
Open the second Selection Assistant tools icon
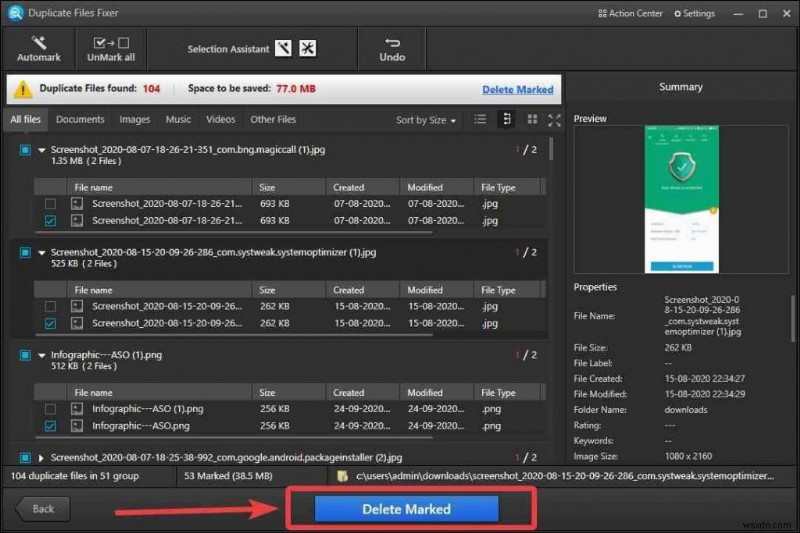pos(307,48)
